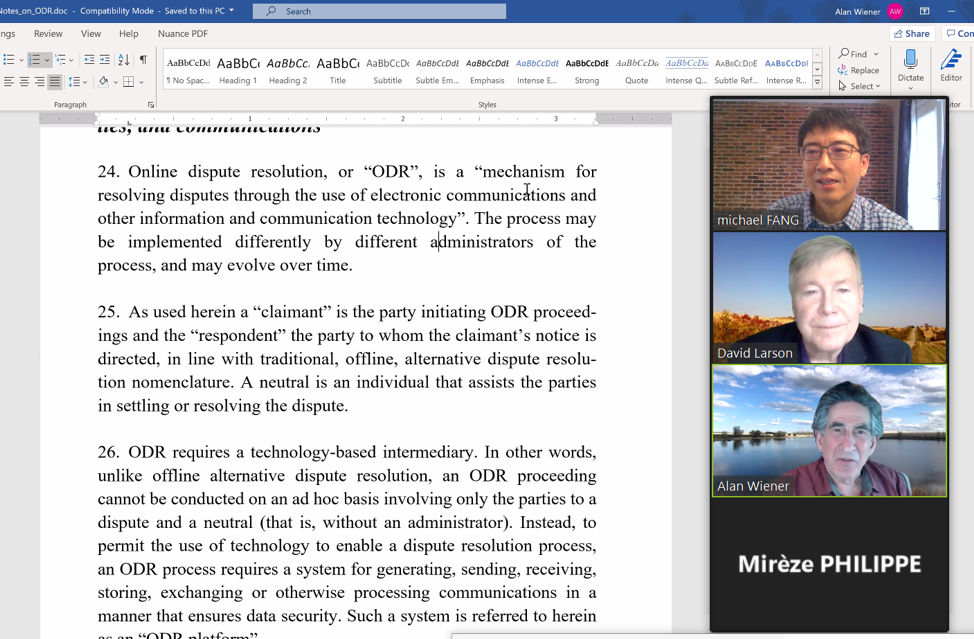
Task: Sort text A to Z
Action: tap(124, 60)
